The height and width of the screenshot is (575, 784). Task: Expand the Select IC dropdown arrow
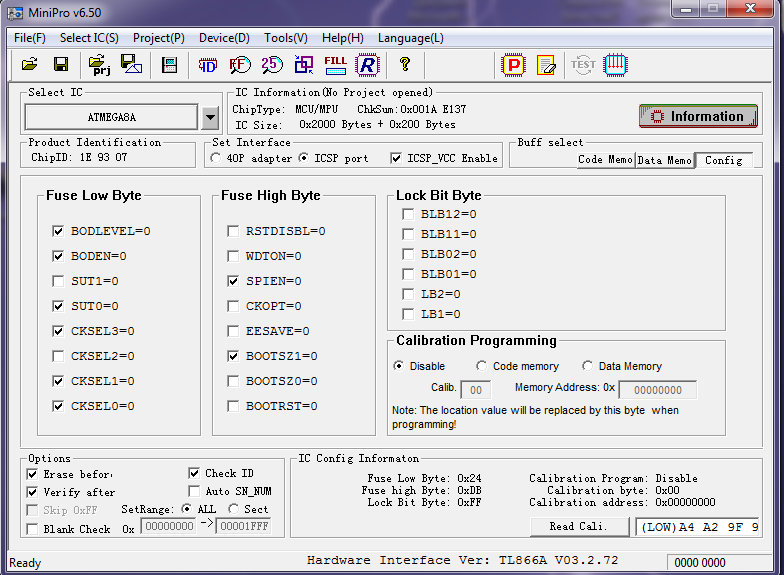[210, 117]
